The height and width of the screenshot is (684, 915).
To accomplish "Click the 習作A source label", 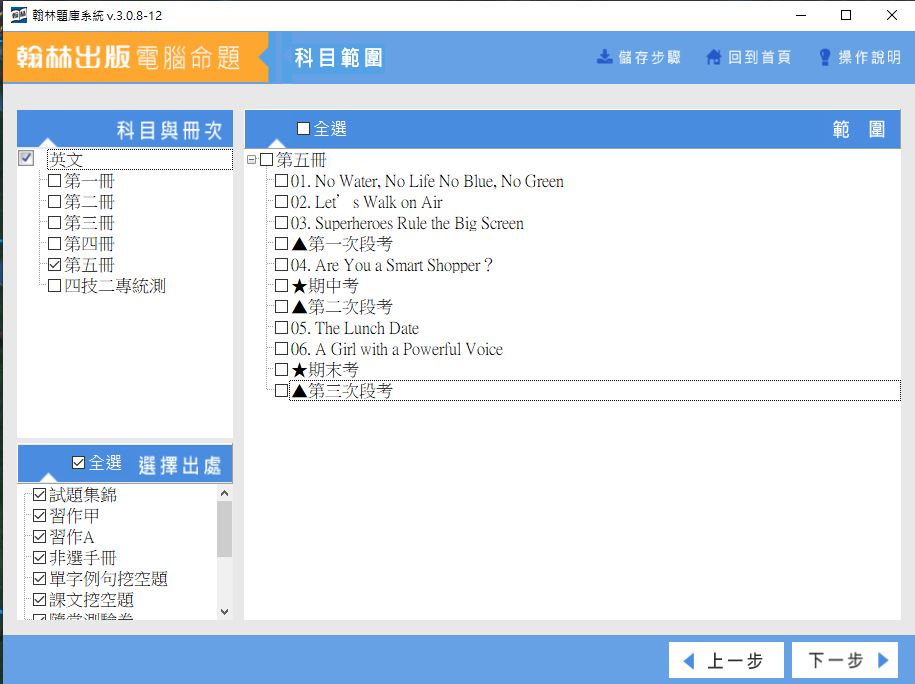I will point(71,537).
